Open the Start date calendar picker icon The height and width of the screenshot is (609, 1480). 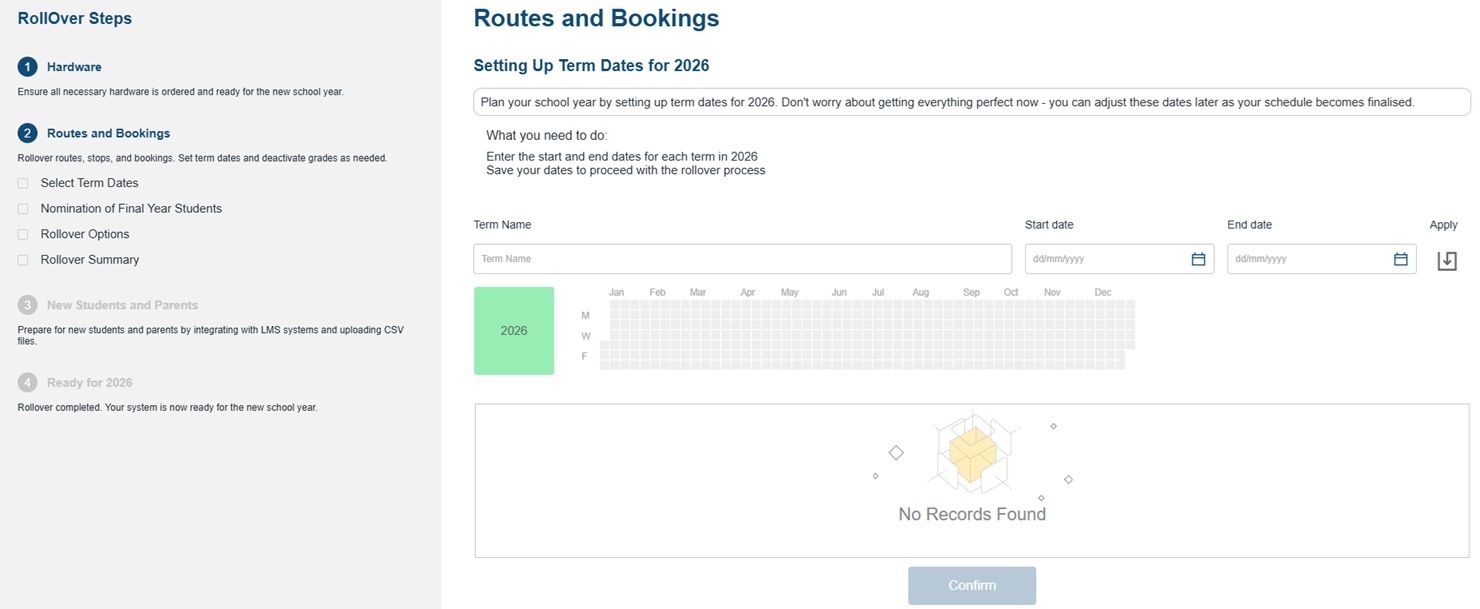click(x=1198, y=259)
